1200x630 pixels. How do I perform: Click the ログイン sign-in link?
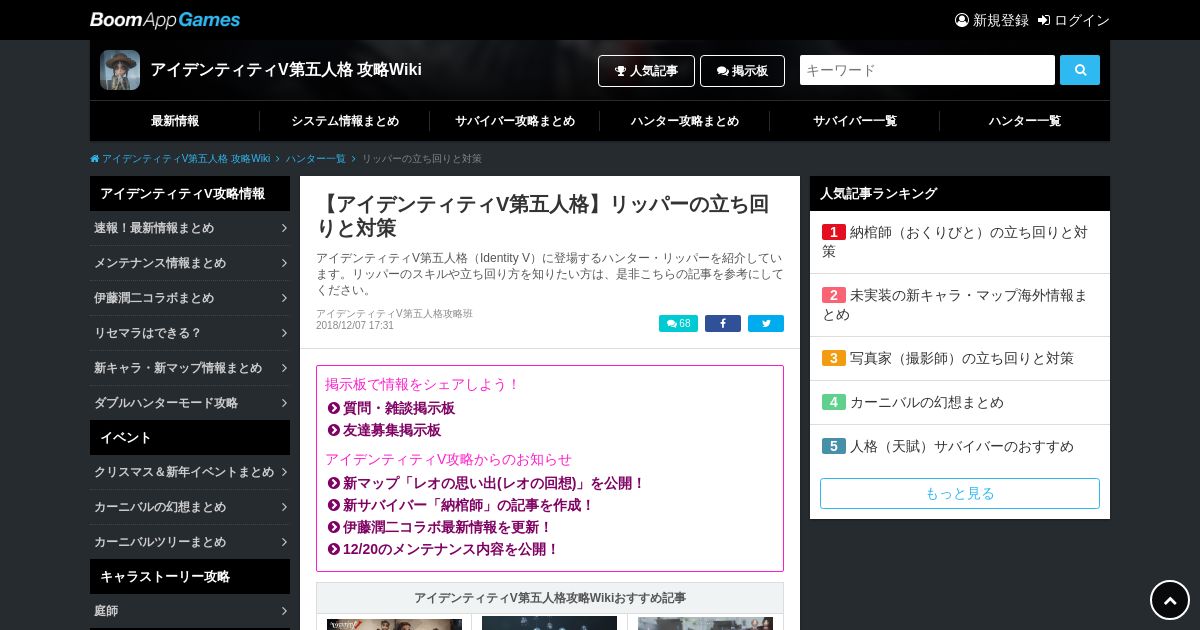click(1074, 20)
